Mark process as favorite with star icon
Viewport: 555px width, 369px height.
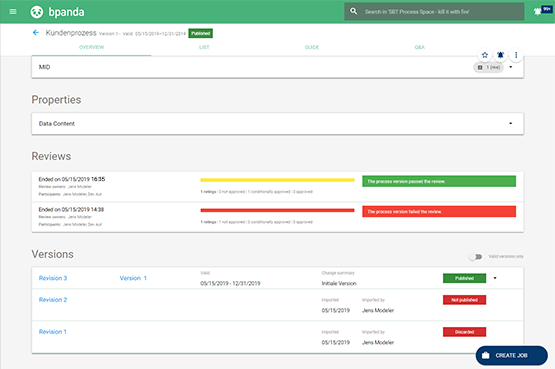(485, 55)
